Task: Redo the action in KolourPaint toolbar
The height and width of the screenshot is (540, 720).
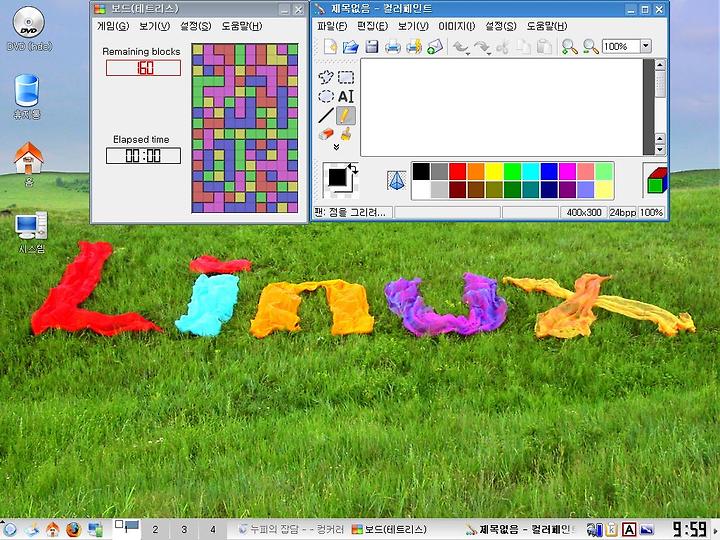Action: click(481, 47)
